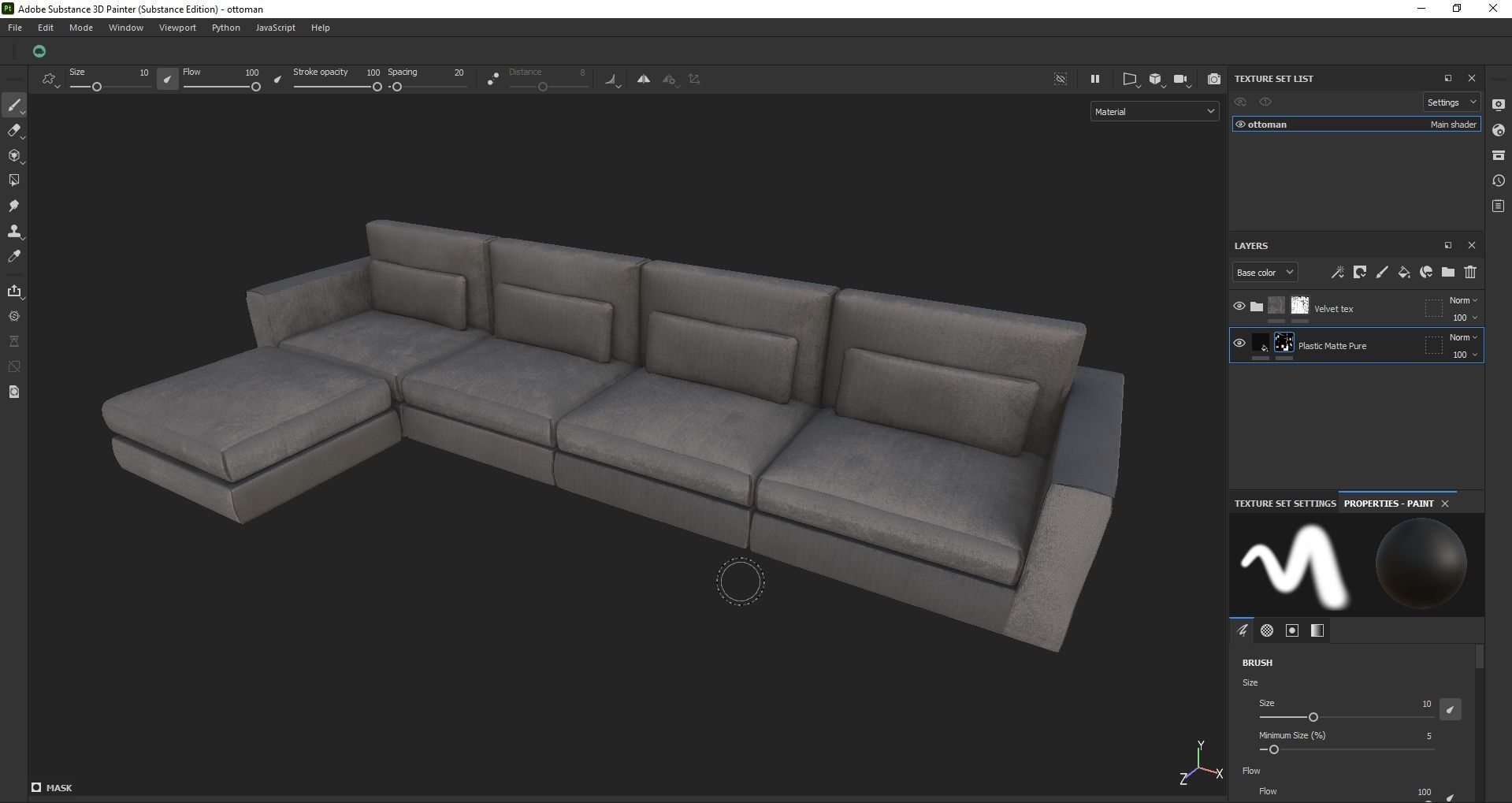Open opacity dropdown of Velvet tex layer

click(x=1466, y=318)
